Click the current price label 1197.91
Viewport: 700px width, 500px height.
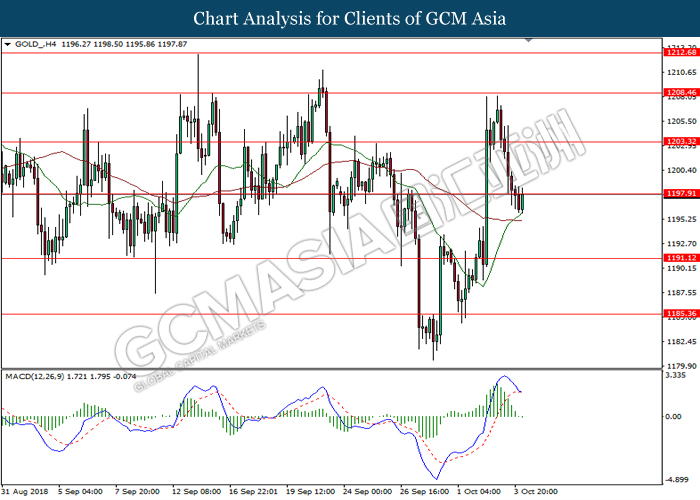681,193
